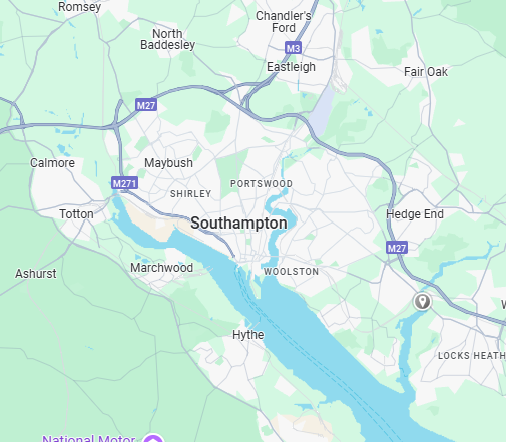Click the Hedge End label
Image resolution: width=506 pixels, height=442 pixels.
(415, 214)
